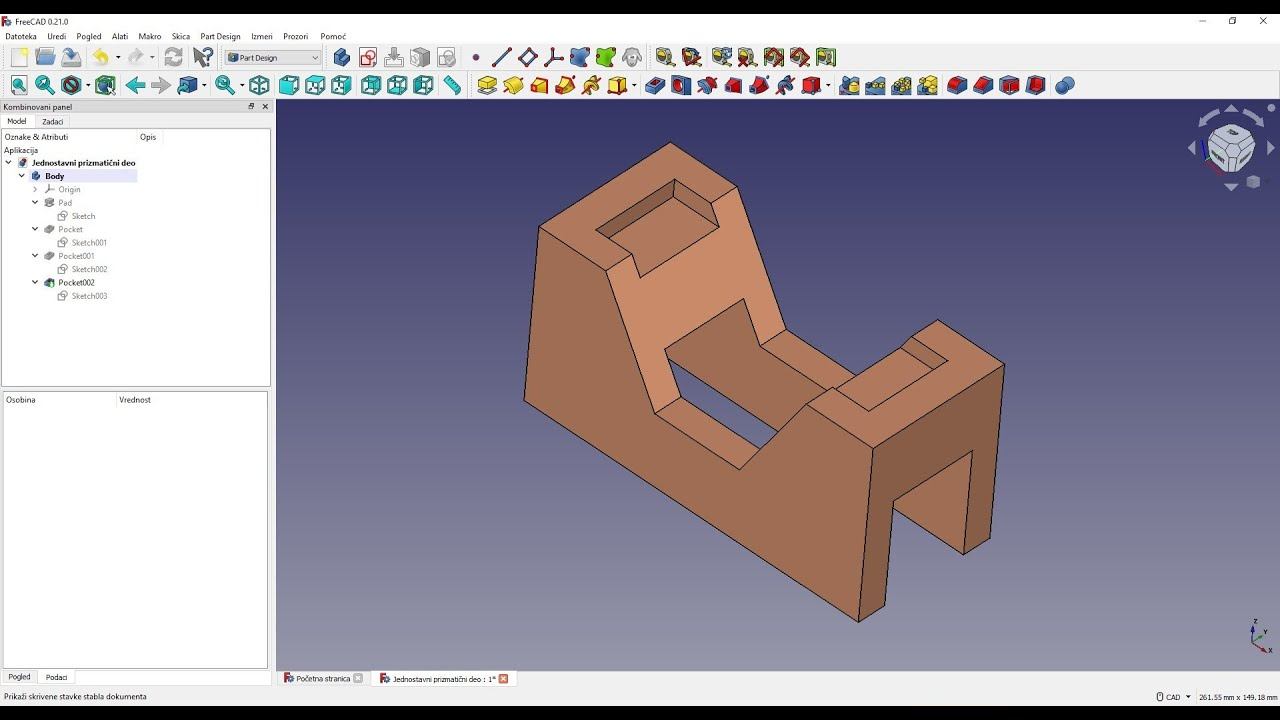Select the Pocket tool in the toolbar
This screenshot has width=1280, height=720.
(x=655, y=86)
